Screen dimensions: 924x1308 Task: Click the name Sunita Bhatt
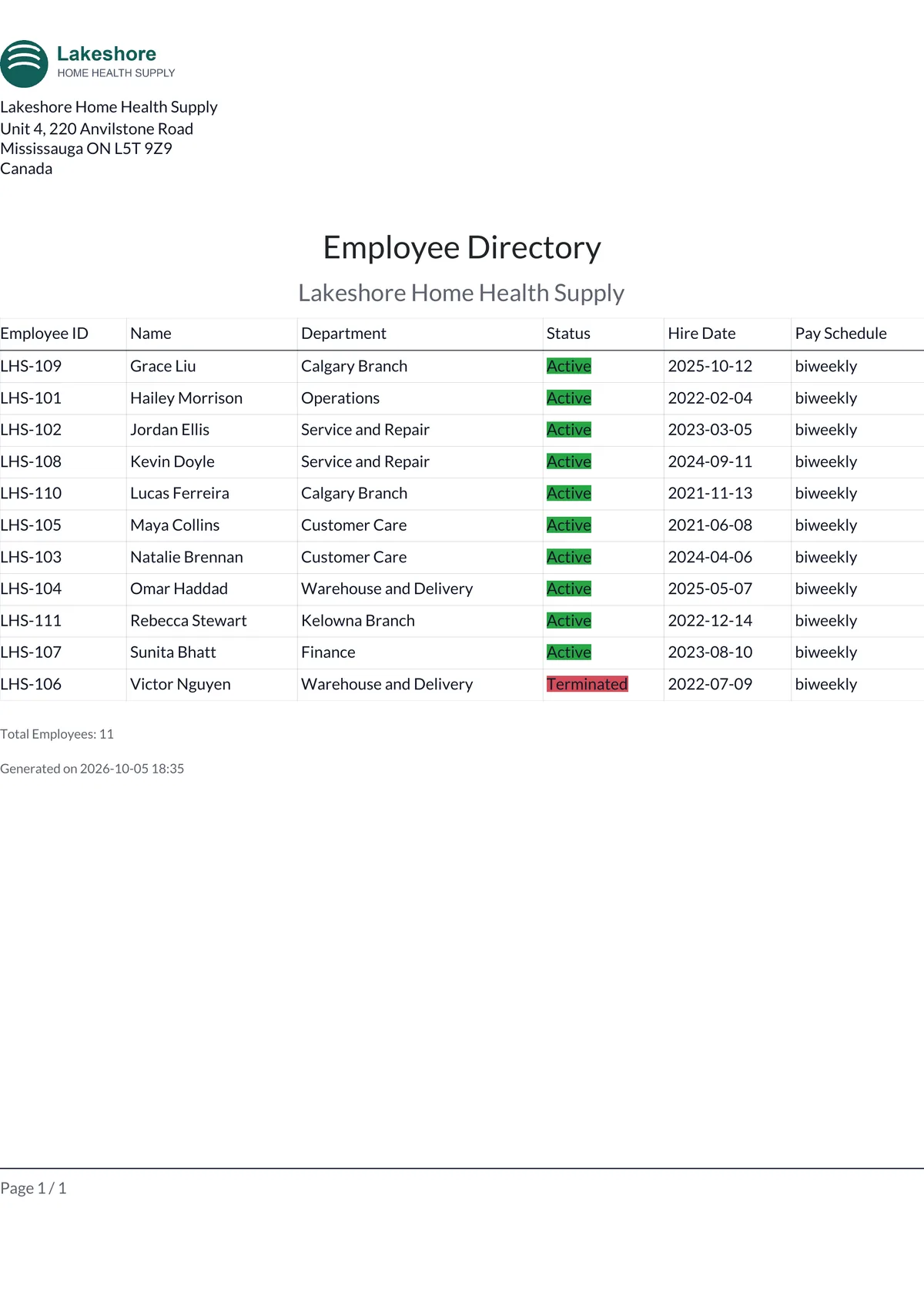coord(173,652)
